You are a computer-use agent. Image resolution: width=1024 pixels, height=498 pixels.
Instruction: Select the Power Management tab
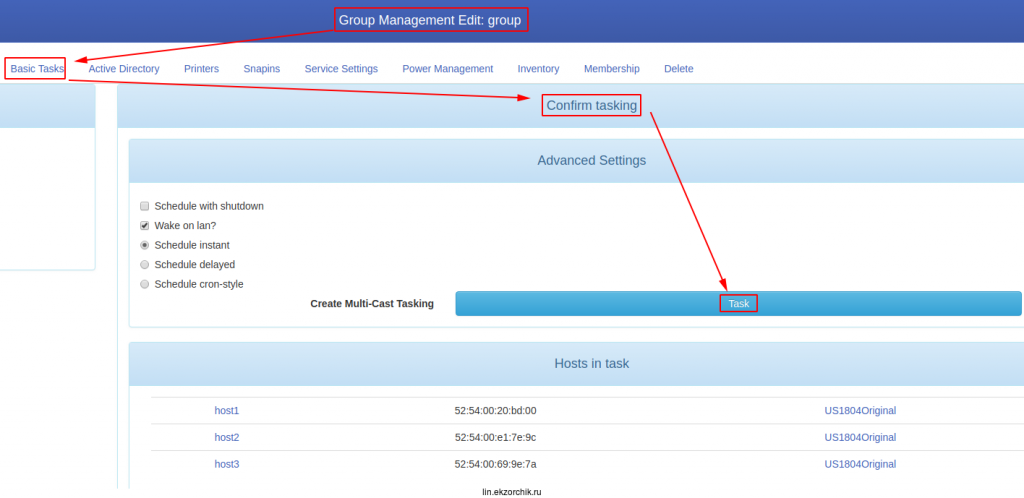tap(447, 69)
